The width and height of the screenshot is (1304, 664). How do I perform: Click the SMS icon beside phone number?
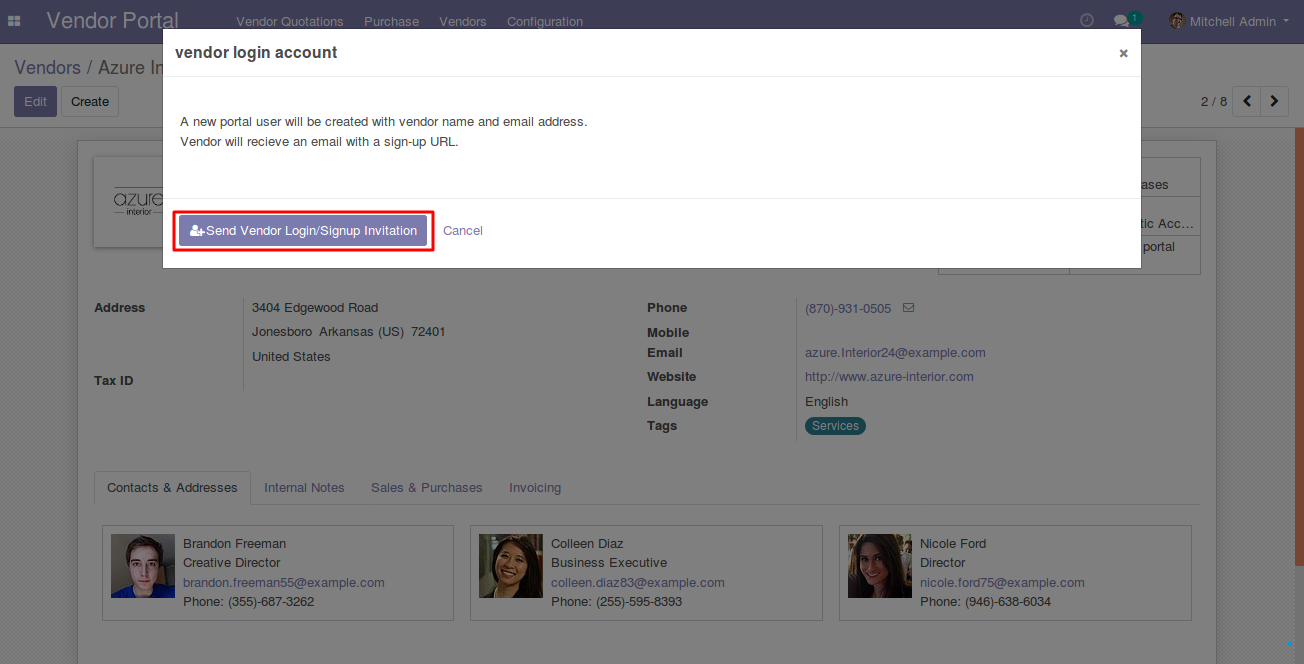pyautogui.click(x=908, y=308)
